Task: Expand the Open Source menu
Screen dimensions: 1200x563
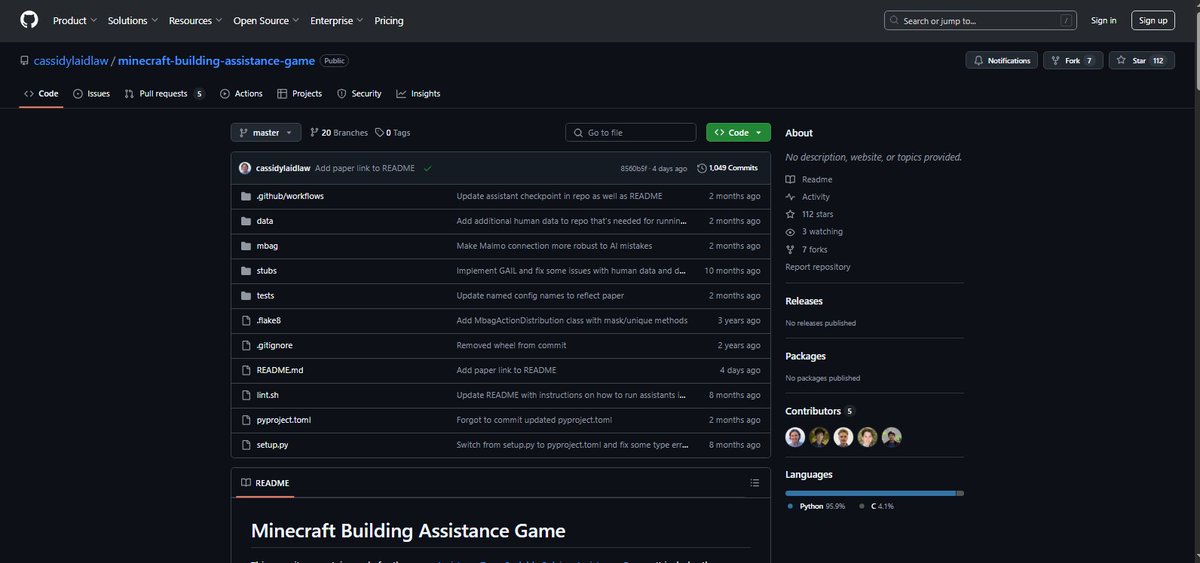Action: point(266,20)
